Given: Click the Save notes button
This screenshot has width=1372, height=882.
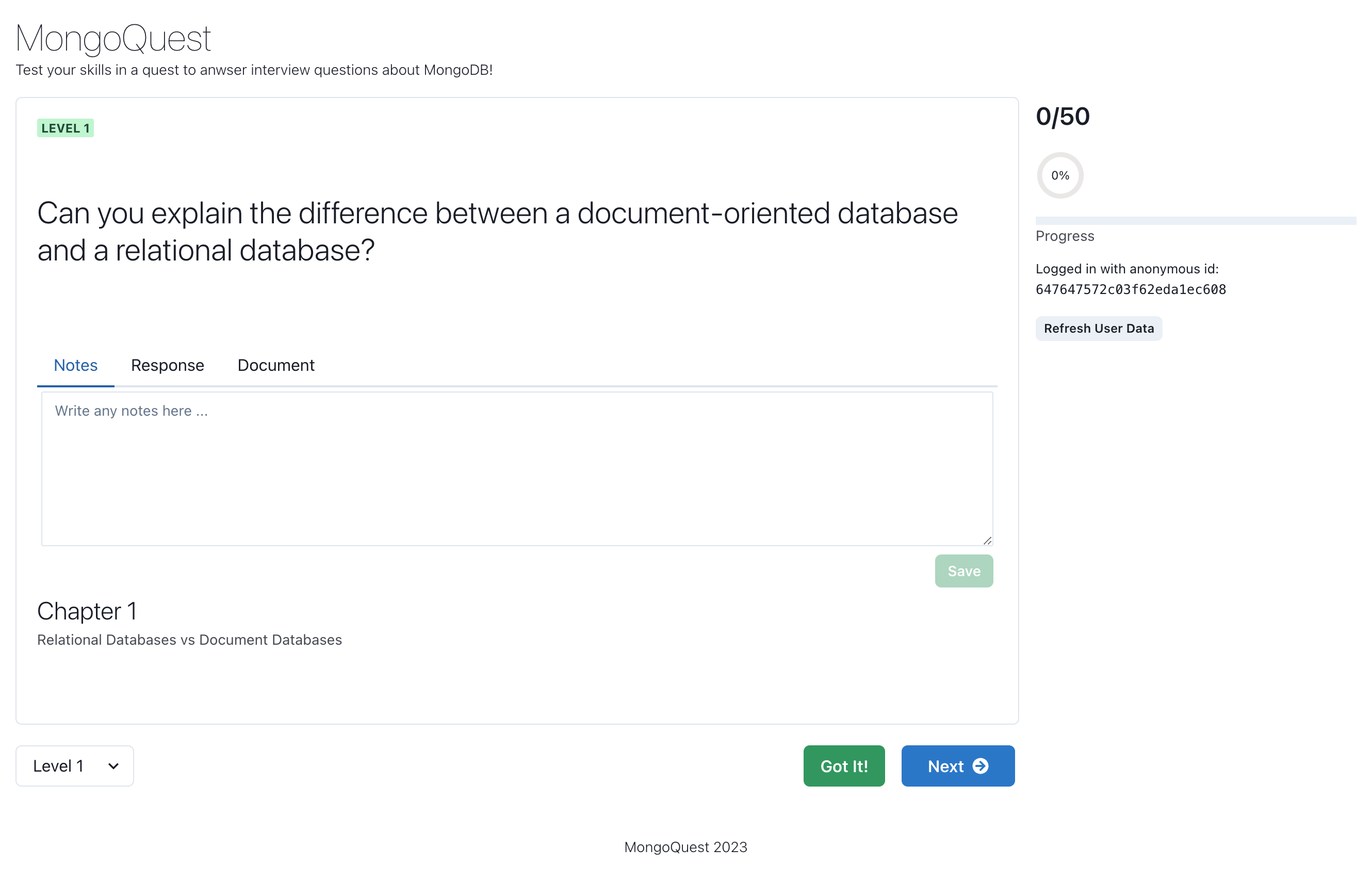Looking at the screenshot, I should 963,570.
